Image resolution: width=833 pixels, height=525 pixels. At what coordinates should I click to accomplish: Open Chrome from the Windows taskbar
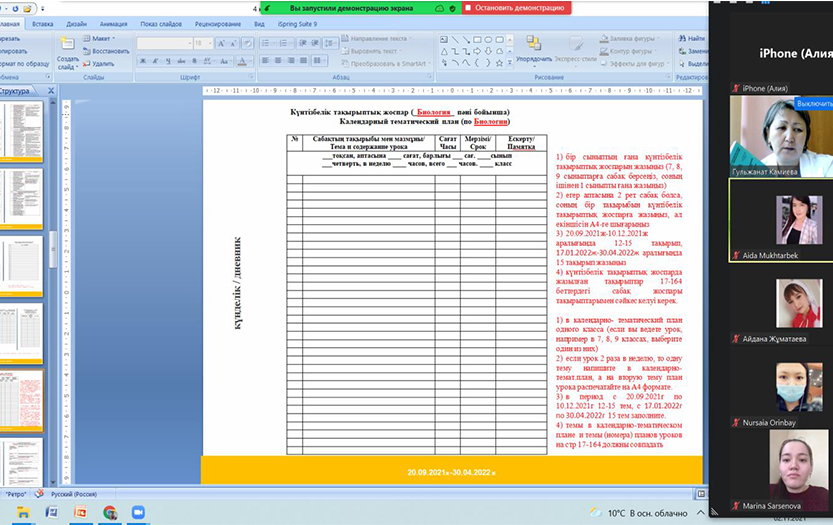(110, 513)
